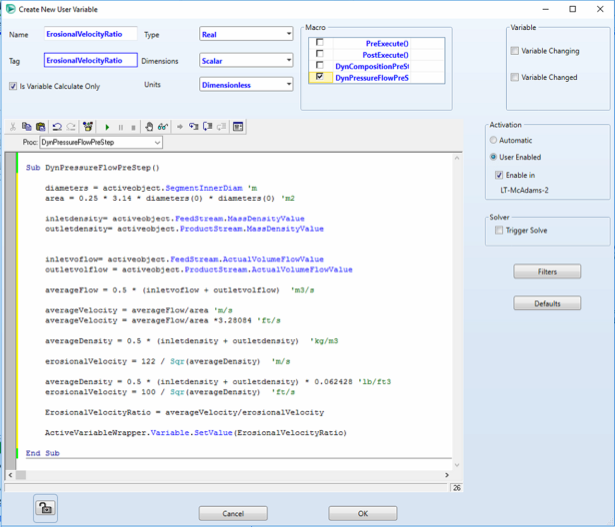
Task: Select DynPressureFlowPreS macro name in list
Action: tap(372, 78)
